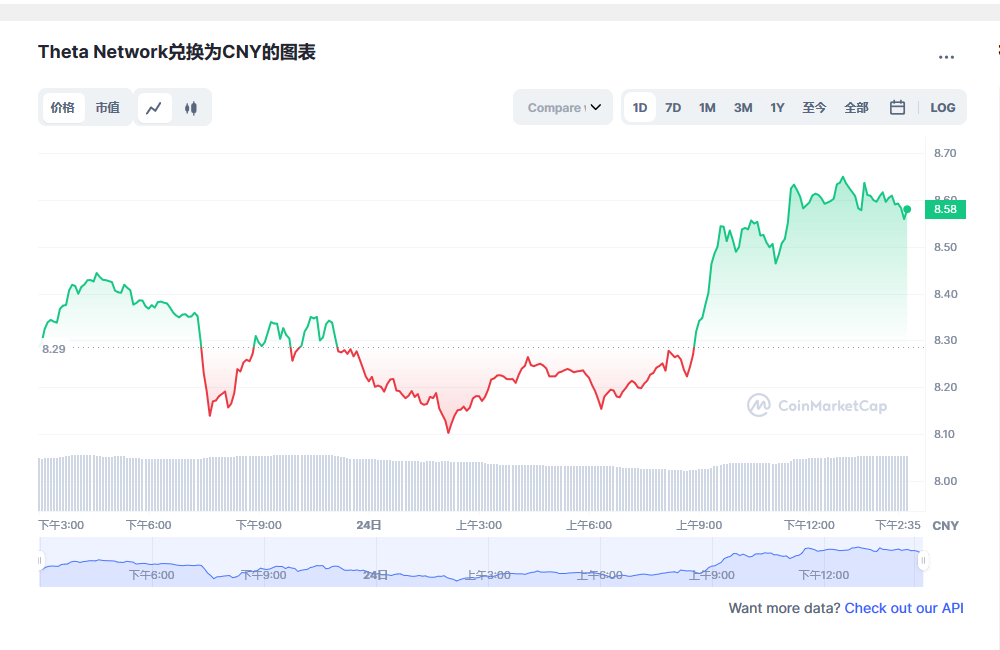
Task: Click the 8.00 price axis label
Action: point(945,481)
